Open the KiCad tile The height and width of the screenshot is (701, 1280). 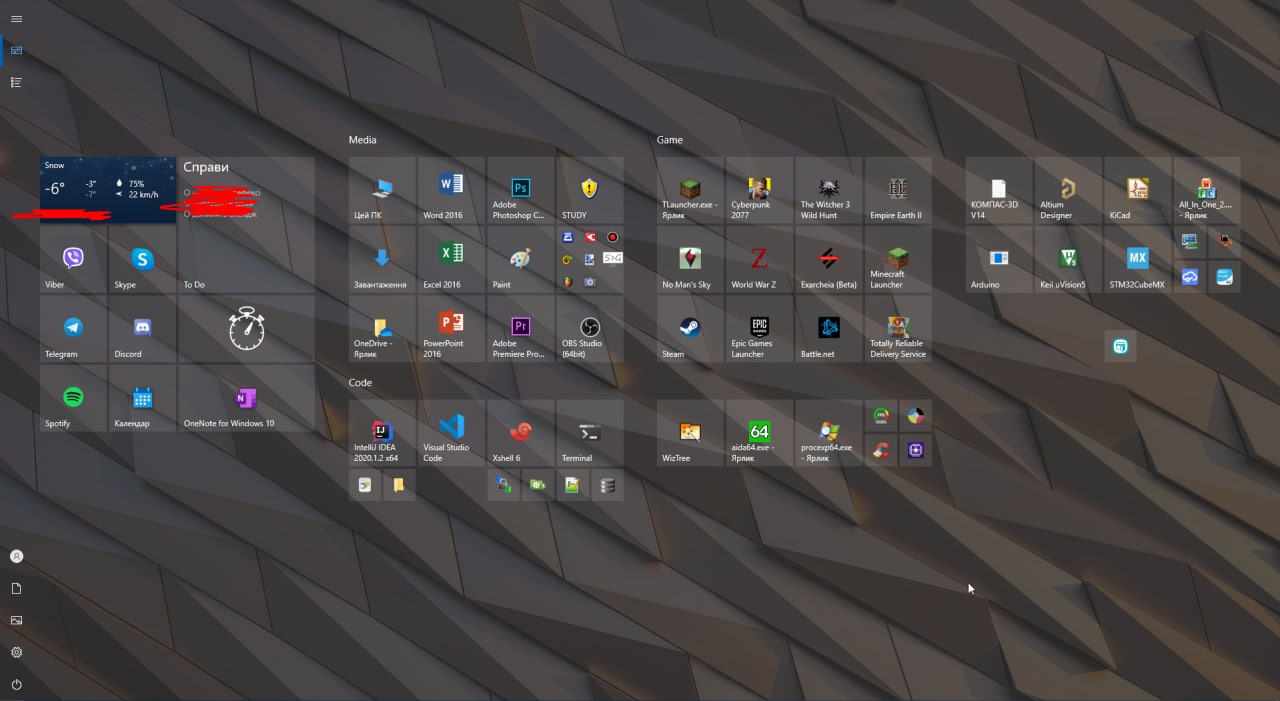point(1137,190)
